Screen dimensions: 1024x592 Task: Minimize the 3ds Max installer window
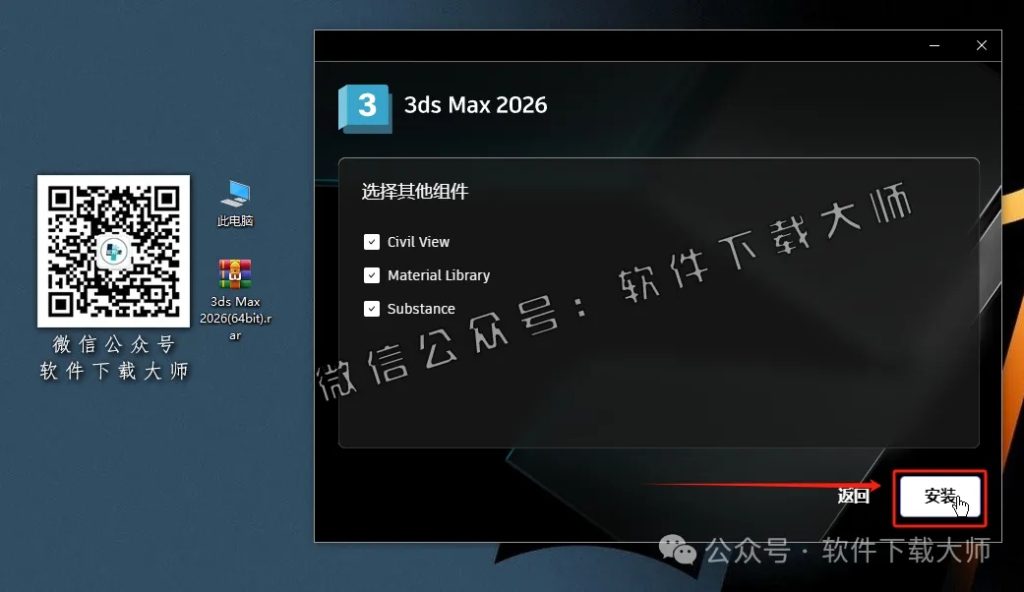(934, 45)
